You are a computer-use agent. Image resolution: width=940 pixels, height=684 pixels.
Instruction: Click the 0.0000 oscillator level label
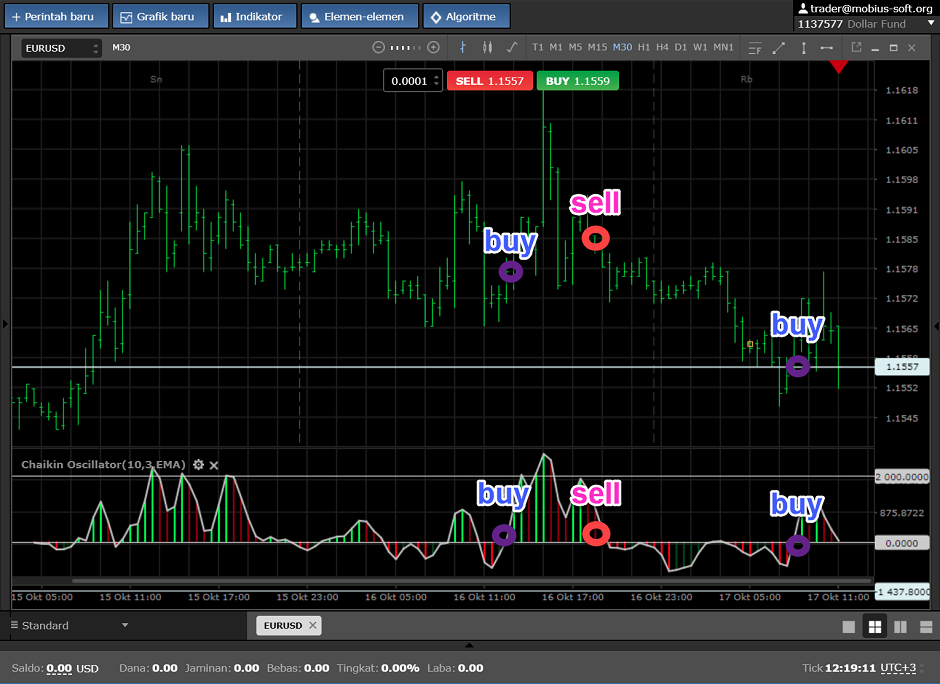902,543
